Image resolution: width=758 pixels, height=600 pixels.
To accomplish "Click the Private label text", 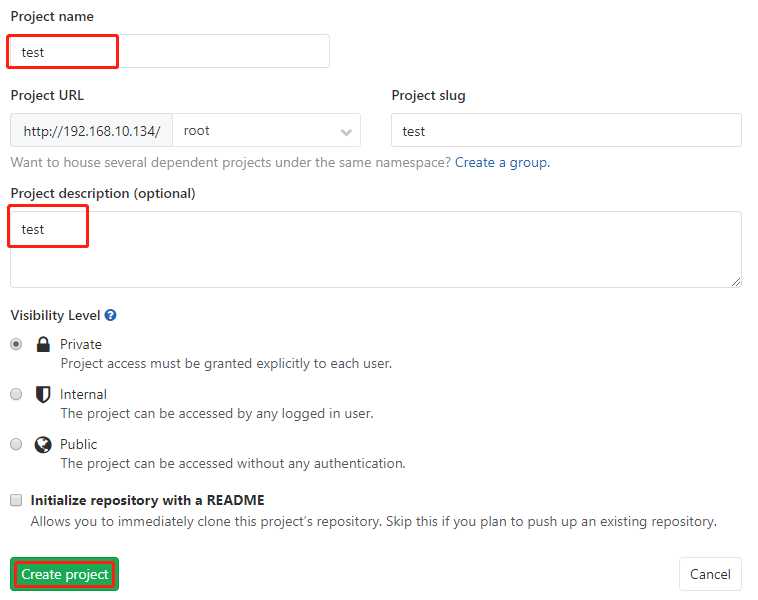I will tap(81, 344).
